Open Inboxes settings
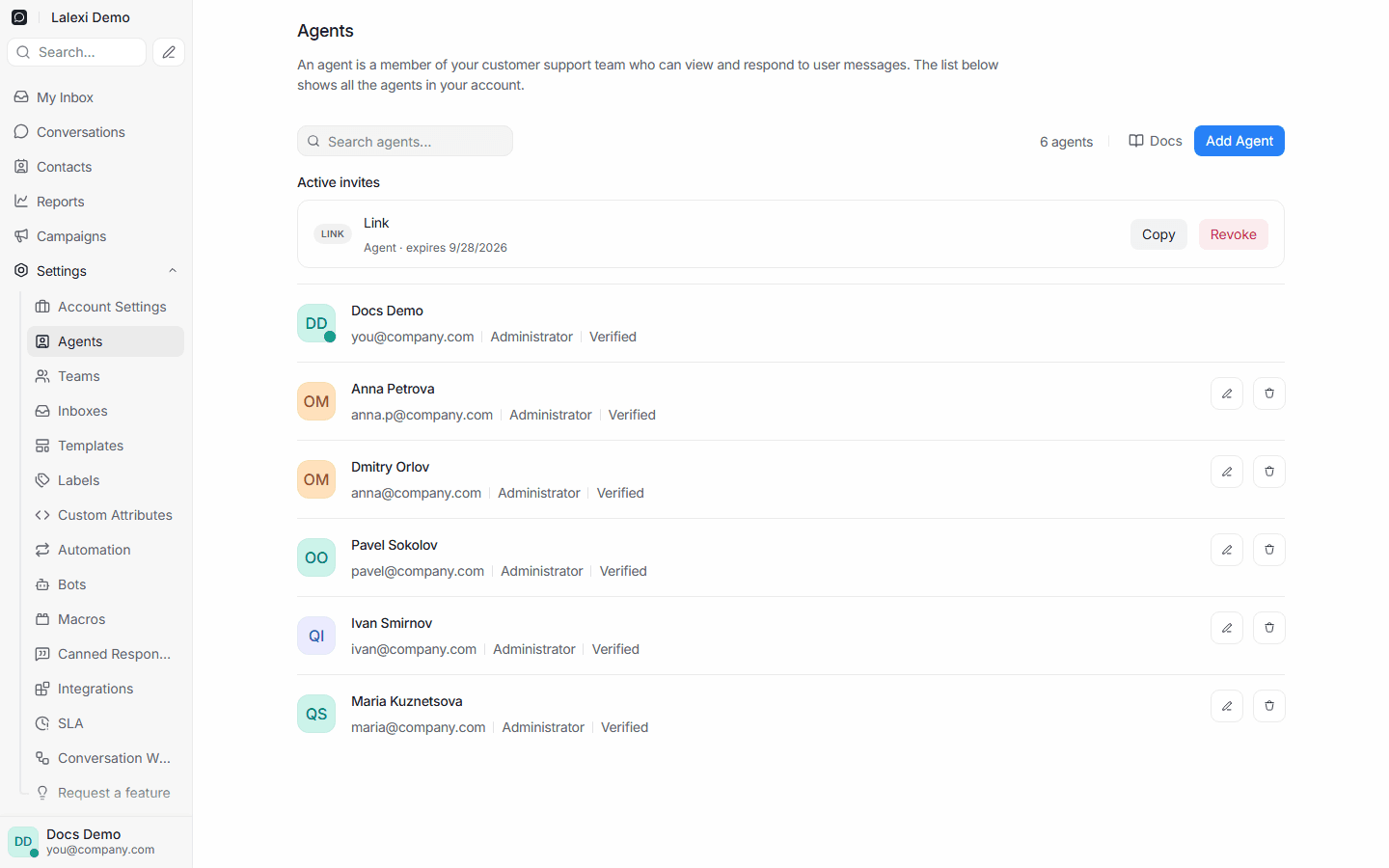This screenshot has width=1389, height=868. [106, 411]
